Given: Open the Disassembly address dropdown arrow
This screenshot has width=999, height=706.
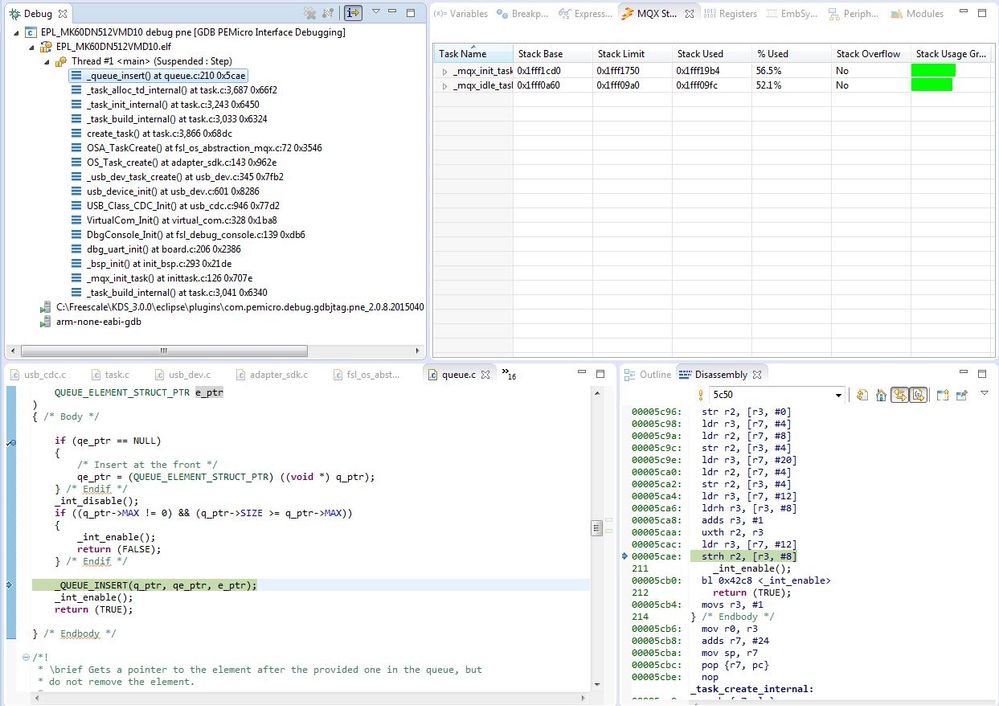Looking at the screenshot, I should point(838,396).
